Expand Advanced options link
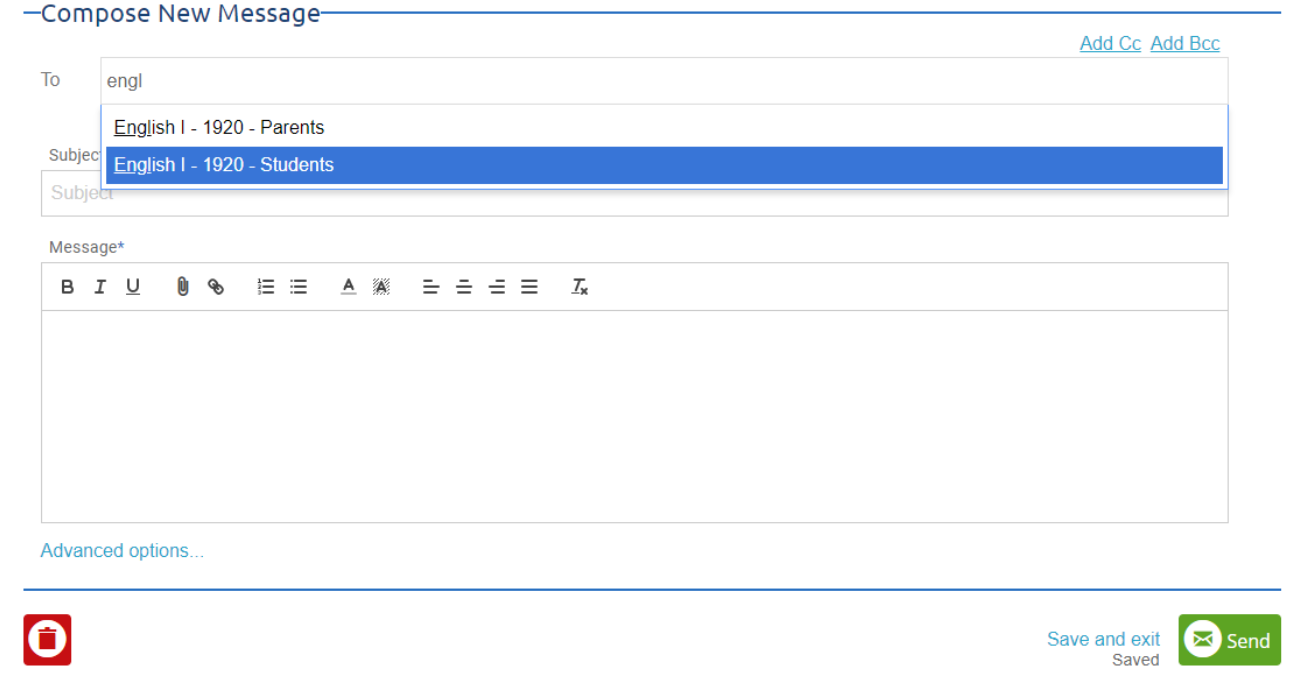1289x676 pixels. 122,551
